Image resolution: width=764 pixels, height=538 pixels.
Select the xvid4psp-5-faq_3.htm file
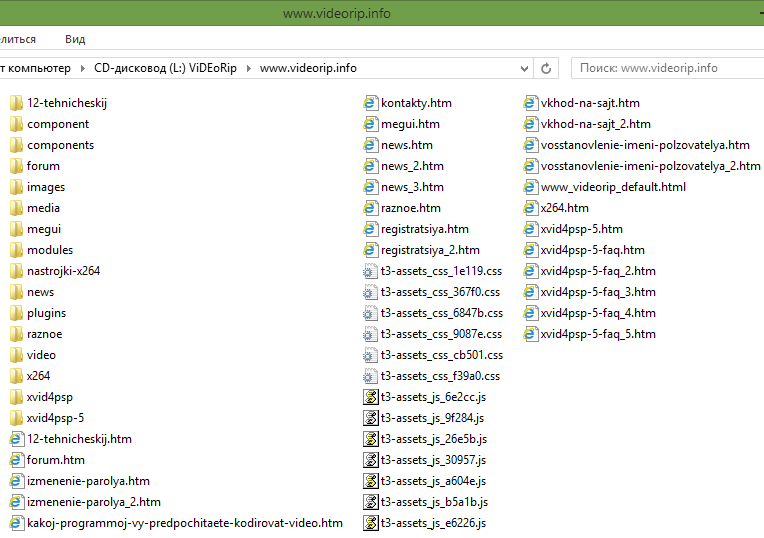[x=597, y=292]
